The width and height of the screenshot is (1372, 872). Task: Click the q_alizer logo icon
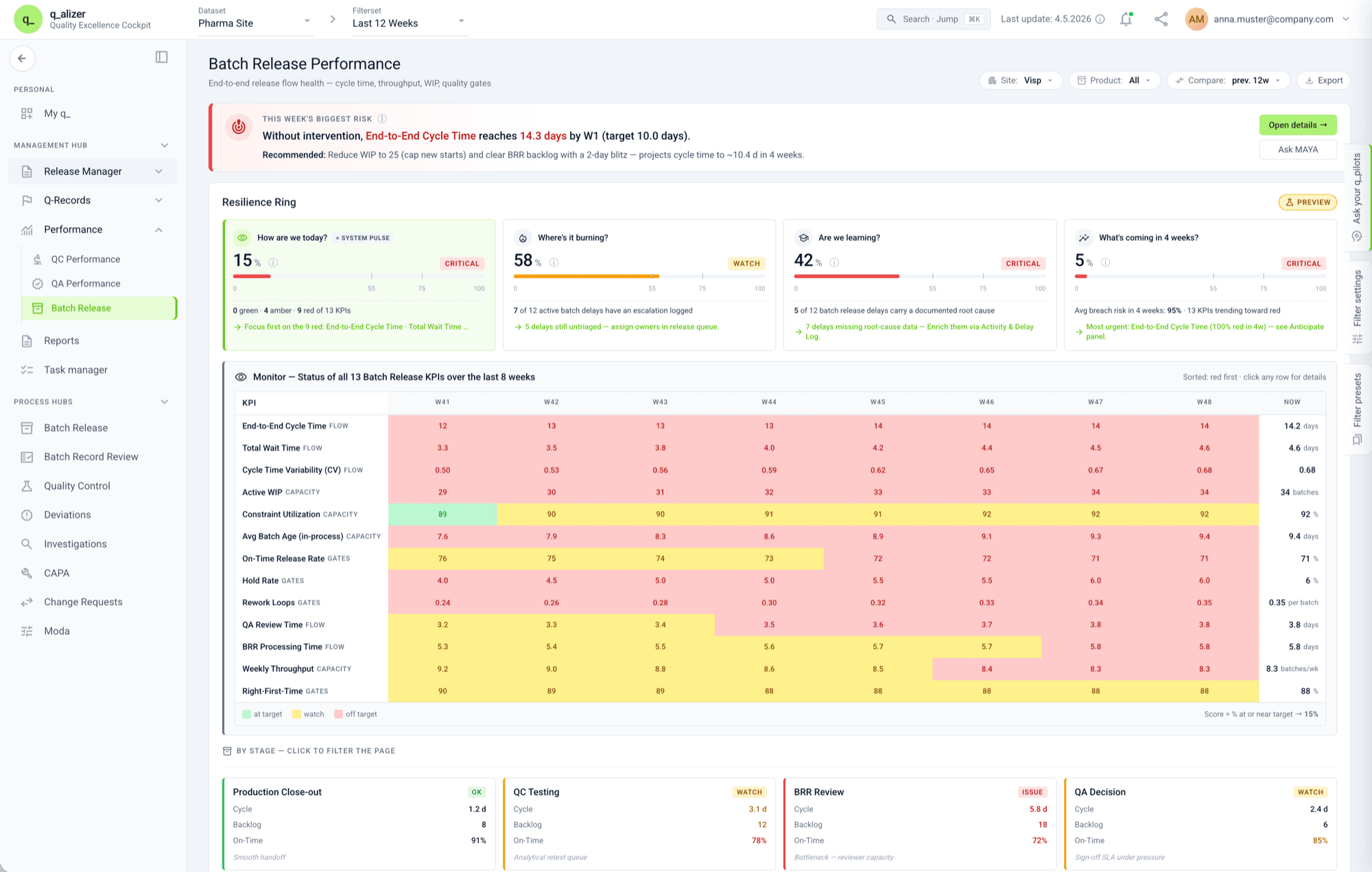click(28, 19)
